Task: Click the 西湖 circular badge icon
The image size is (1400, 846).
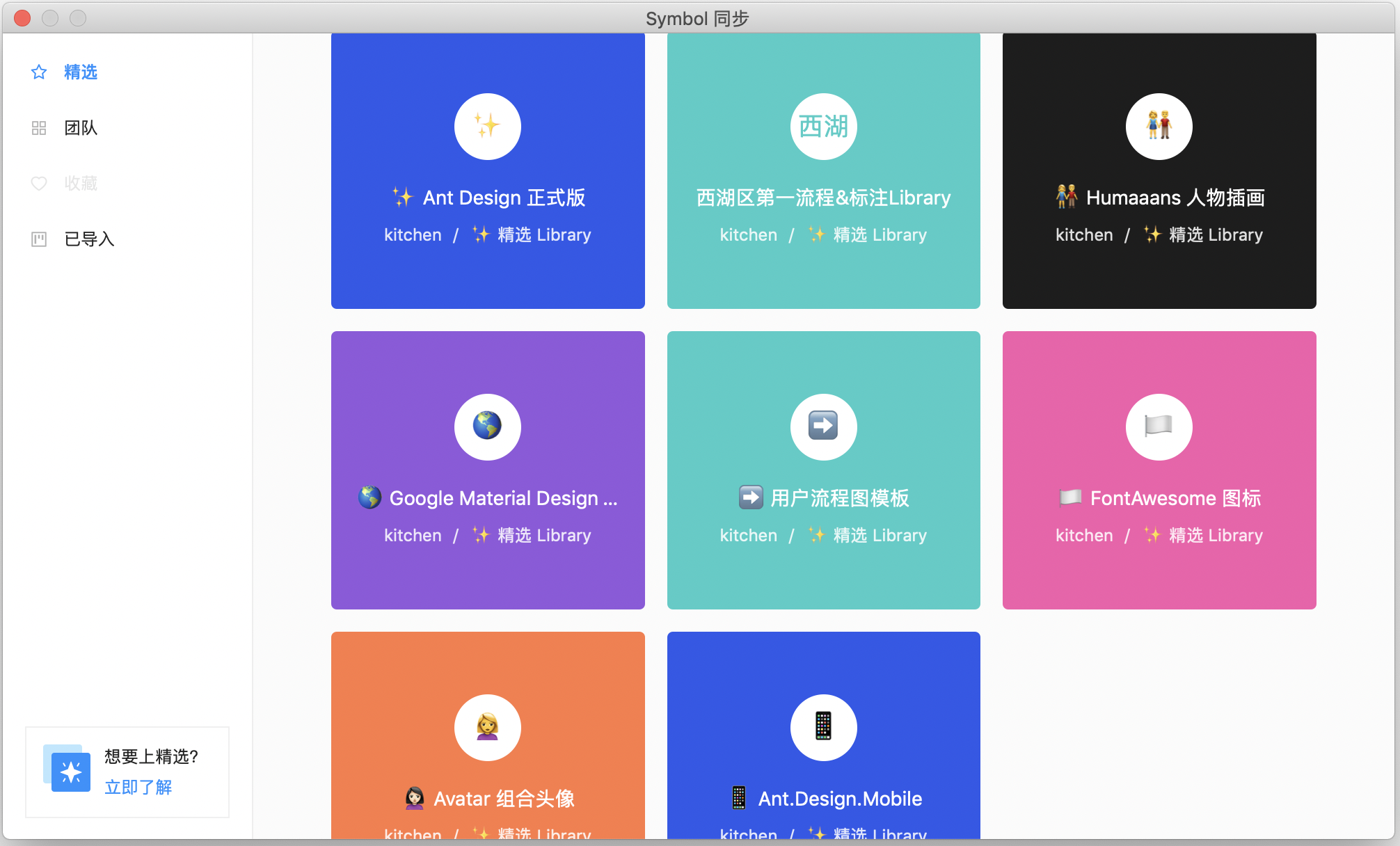Action: point(823,127)
